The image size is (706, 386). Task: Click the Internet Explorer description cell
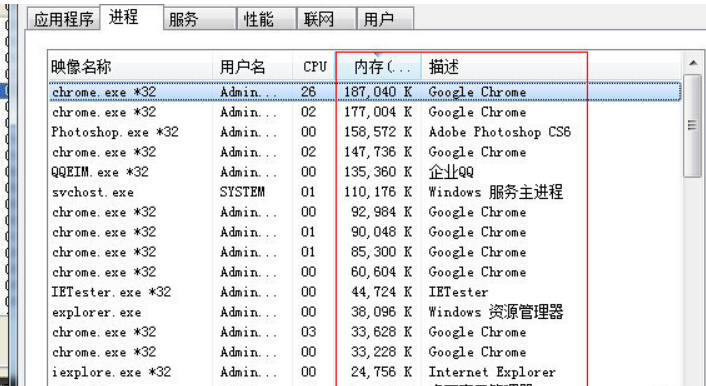[x=492, y=372]
